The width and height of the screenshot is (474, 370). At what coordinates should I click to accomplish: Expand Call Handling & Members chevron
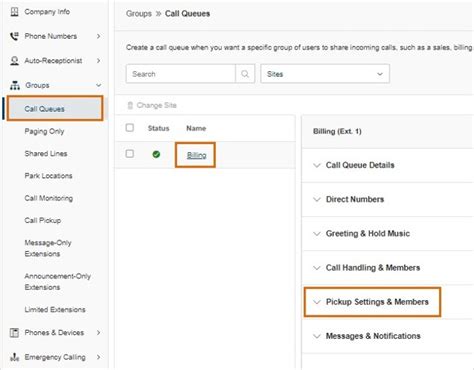tap(317, 268)
